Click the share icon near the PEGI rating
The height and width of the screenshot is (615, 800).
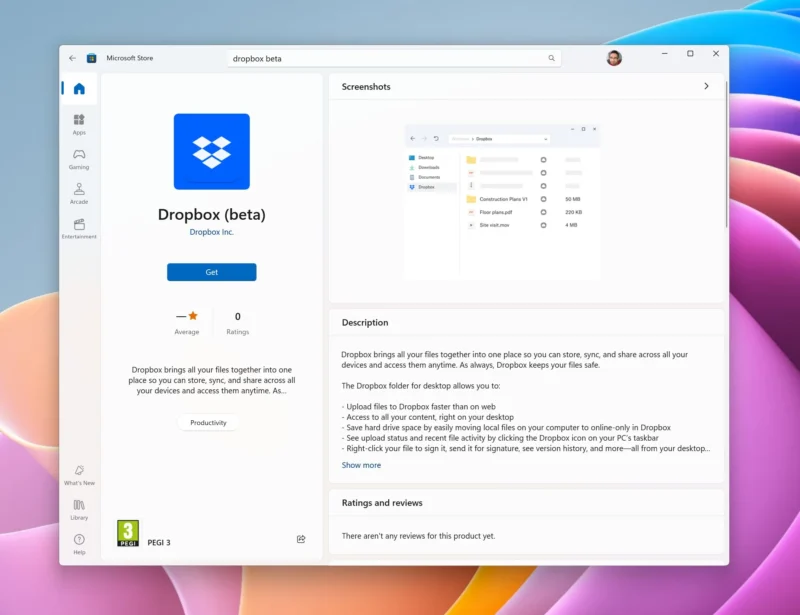tap(300, 539)
